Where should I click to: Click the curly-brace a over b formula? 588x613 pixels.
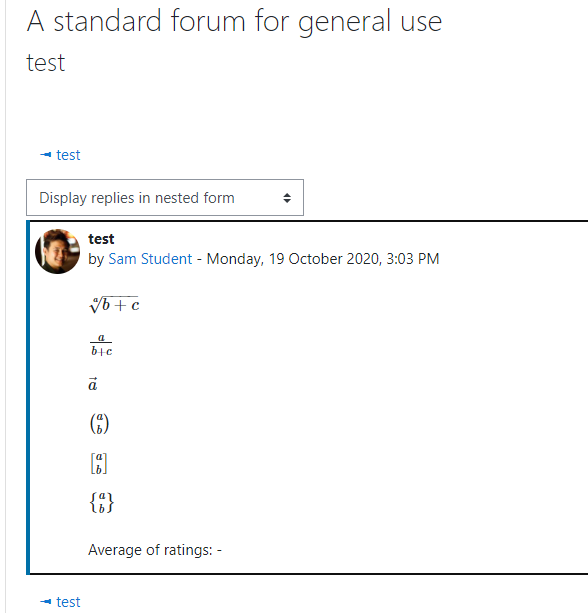pyautogui.click(x=102, y=502)
